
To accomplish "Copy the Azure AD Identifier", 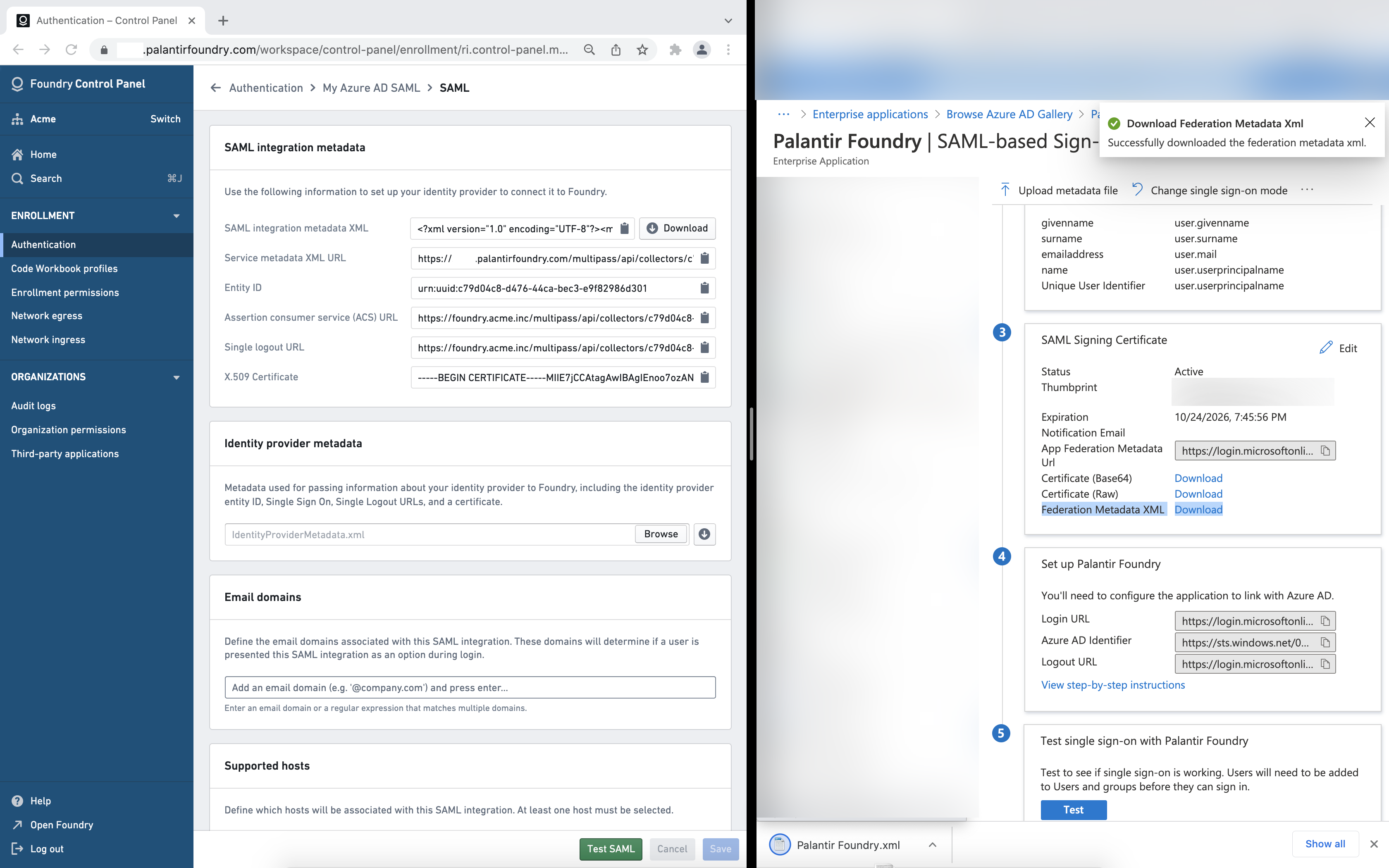I will pyautogui.click(x=1325, y=642).
